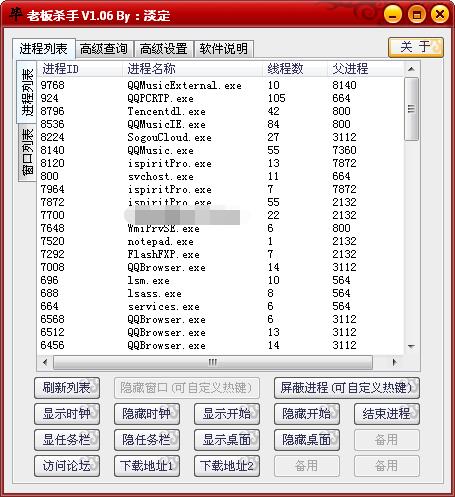Click the 下载地址1 button

pyautogui.click(x=147, y=466)
